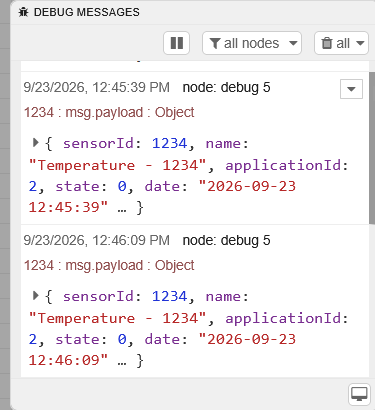375x410 pixels.
Task: Clear all debug messages with trash icon
Action: [x=327, y=43]
